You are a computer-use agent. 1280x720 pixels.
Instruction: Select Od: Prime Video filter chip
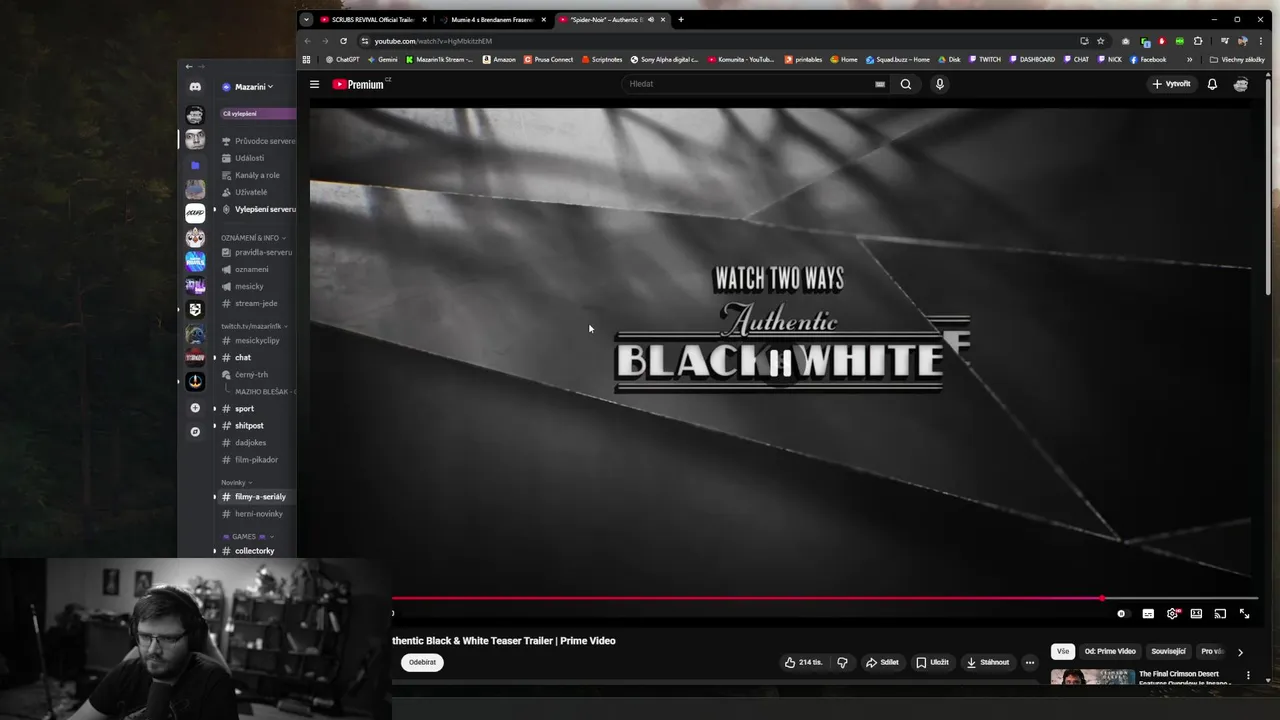pos(1110,651)
